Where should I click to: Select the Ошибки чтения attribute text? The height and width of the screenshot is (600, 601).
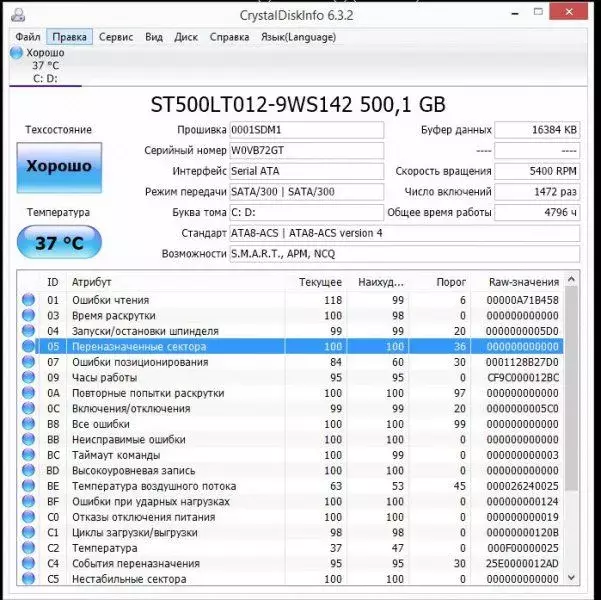110,300
